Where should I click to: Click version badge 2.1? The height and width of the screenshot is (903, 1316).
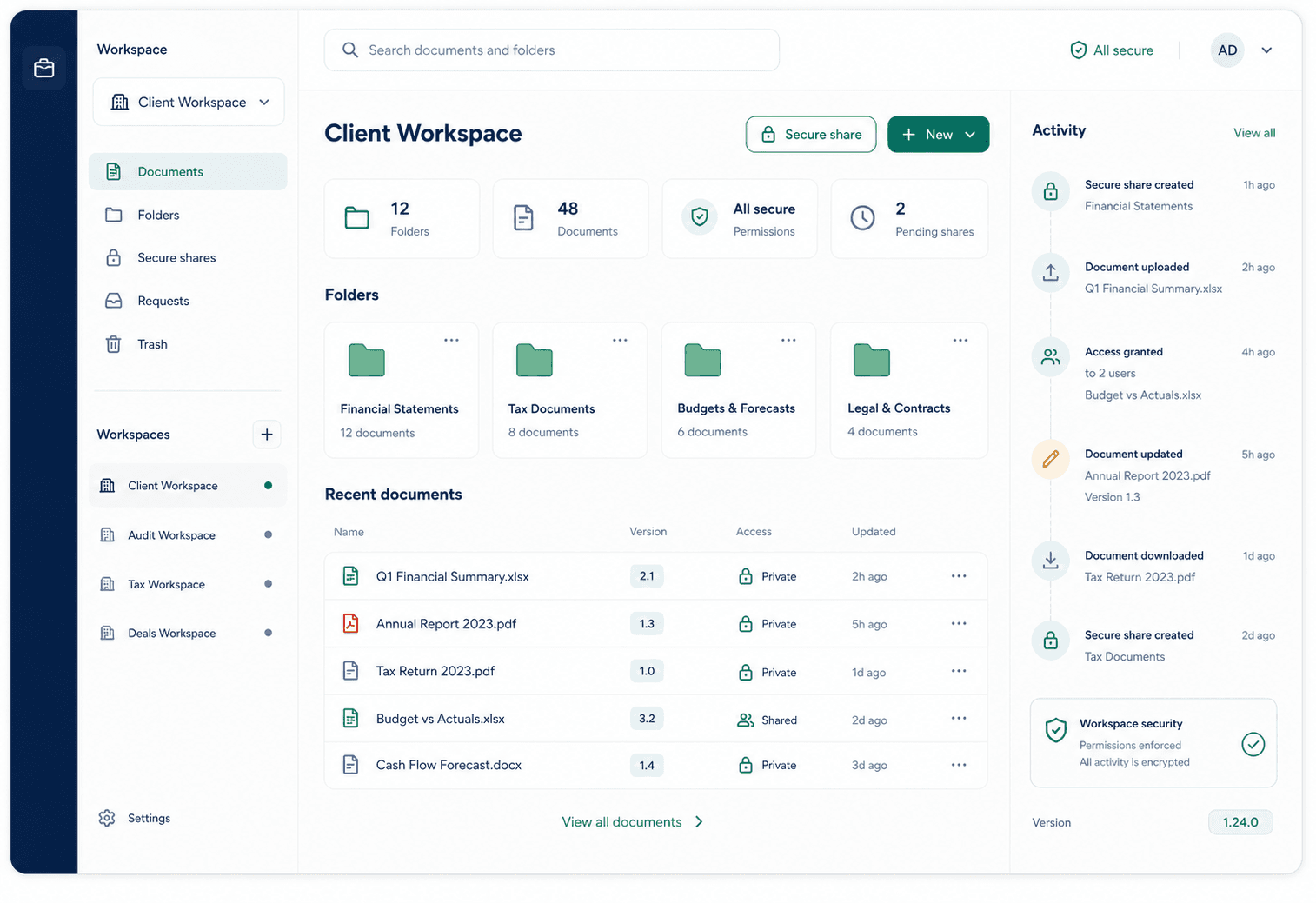647,576
